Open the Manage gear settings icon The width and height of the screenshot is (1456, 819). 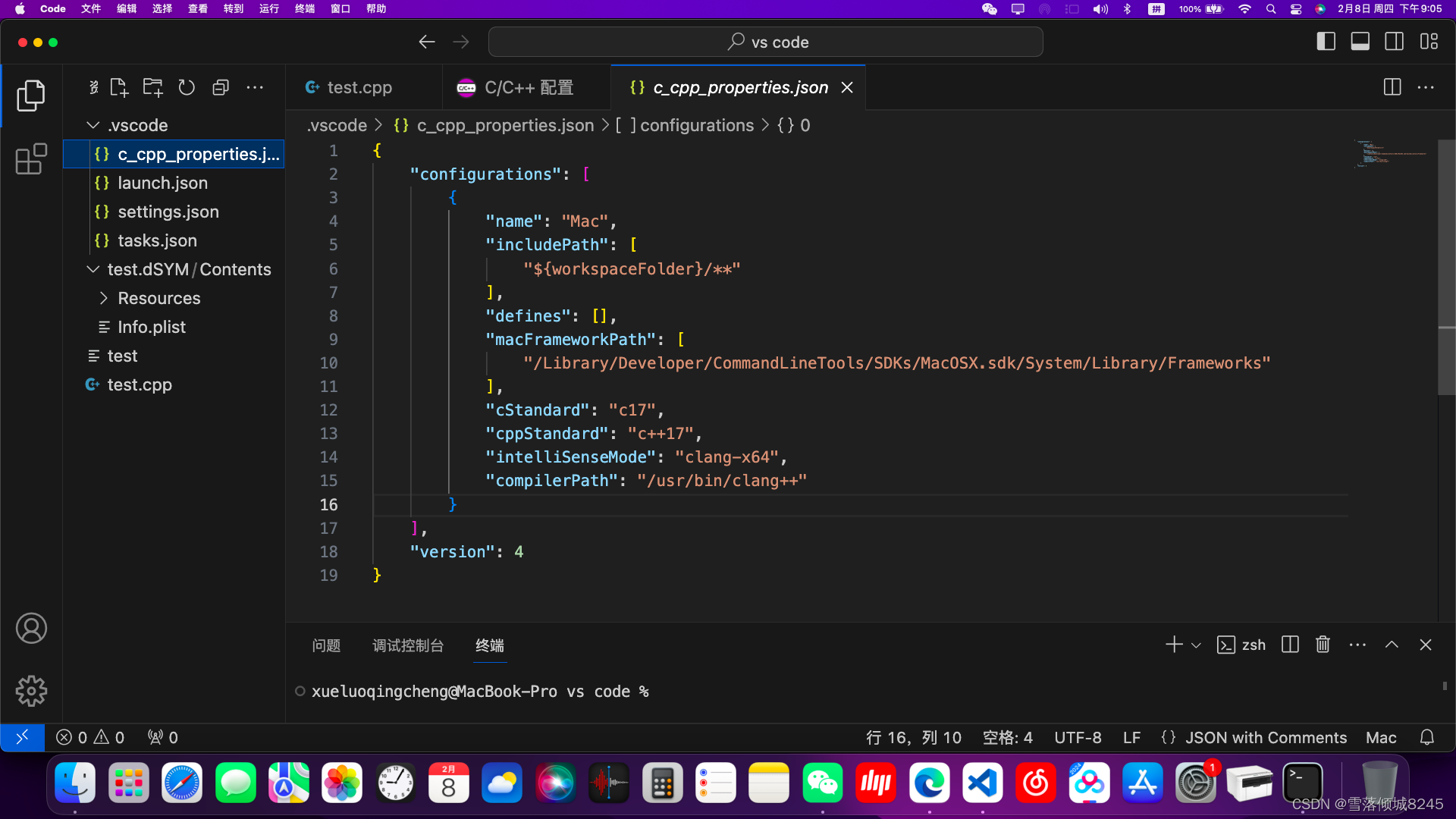(31, 691)
